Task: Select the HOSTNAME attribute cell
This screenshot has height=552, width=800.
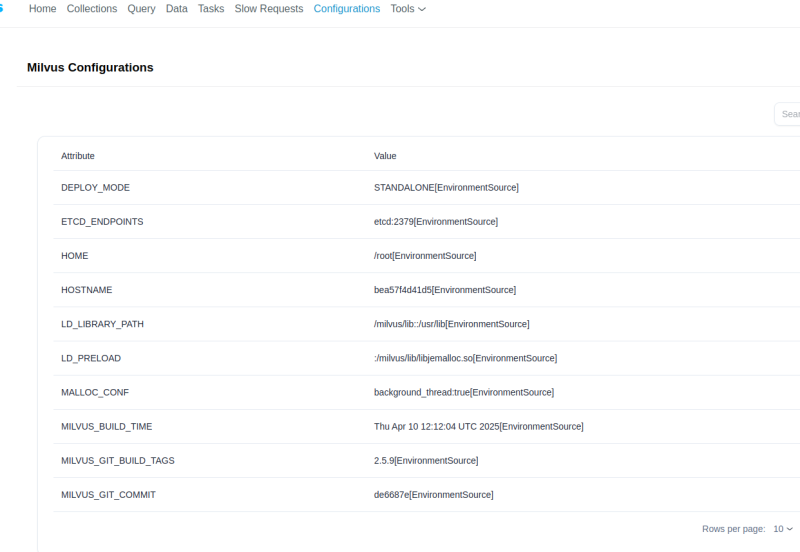Action: pos(87,290)
